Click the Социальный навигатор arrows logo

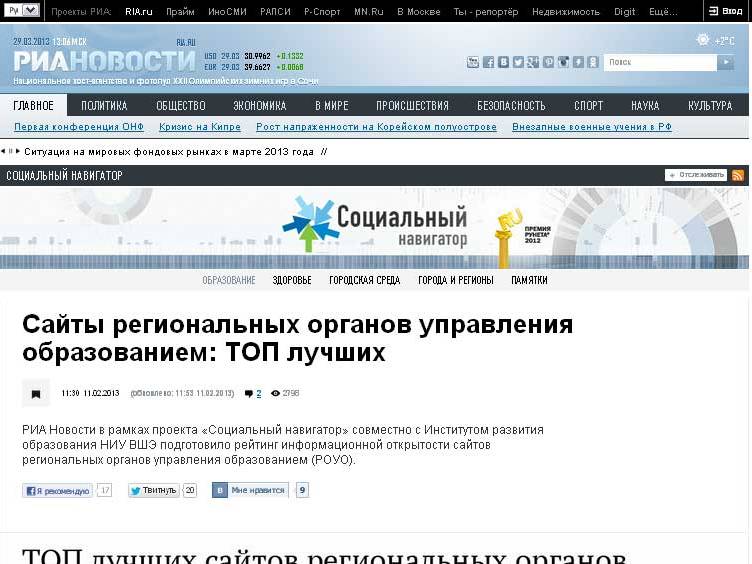[310, 223]
